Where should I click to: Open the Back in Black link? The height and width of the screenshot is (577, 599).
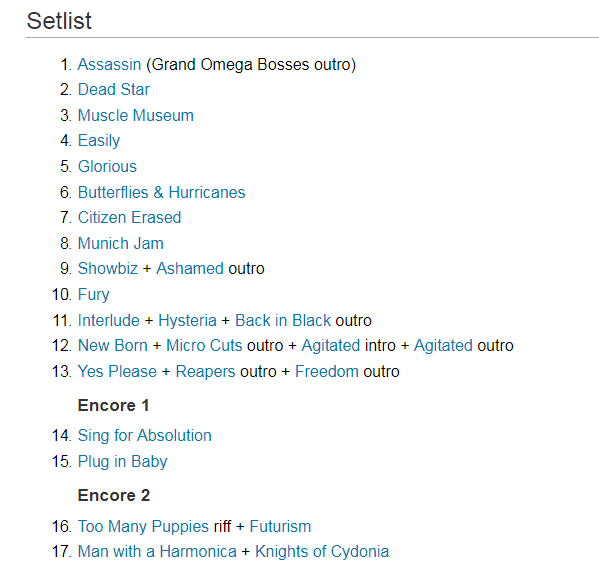(283, 320)
